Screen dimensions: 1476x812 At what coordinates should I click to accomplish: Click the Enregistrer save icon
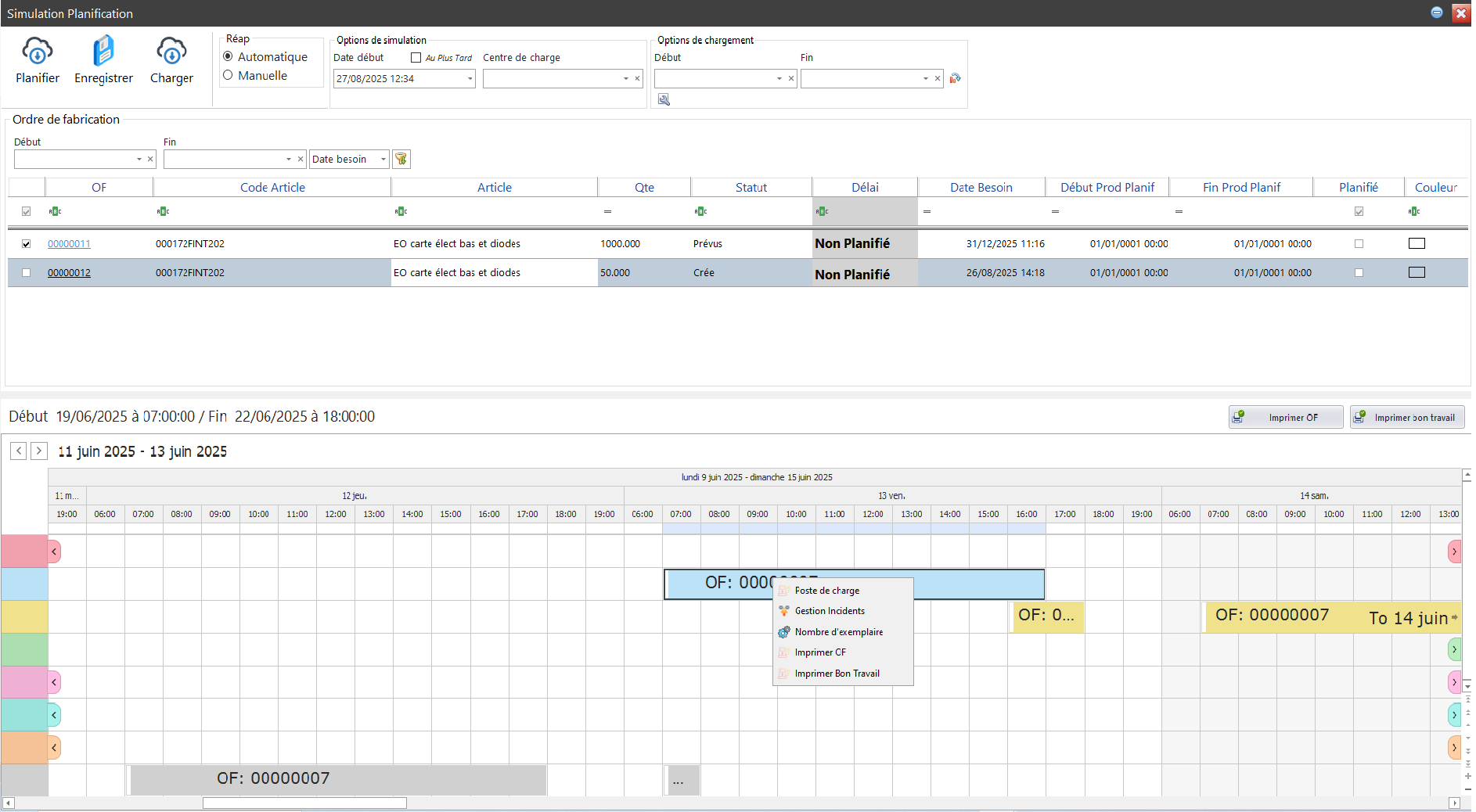pos(103,52)
